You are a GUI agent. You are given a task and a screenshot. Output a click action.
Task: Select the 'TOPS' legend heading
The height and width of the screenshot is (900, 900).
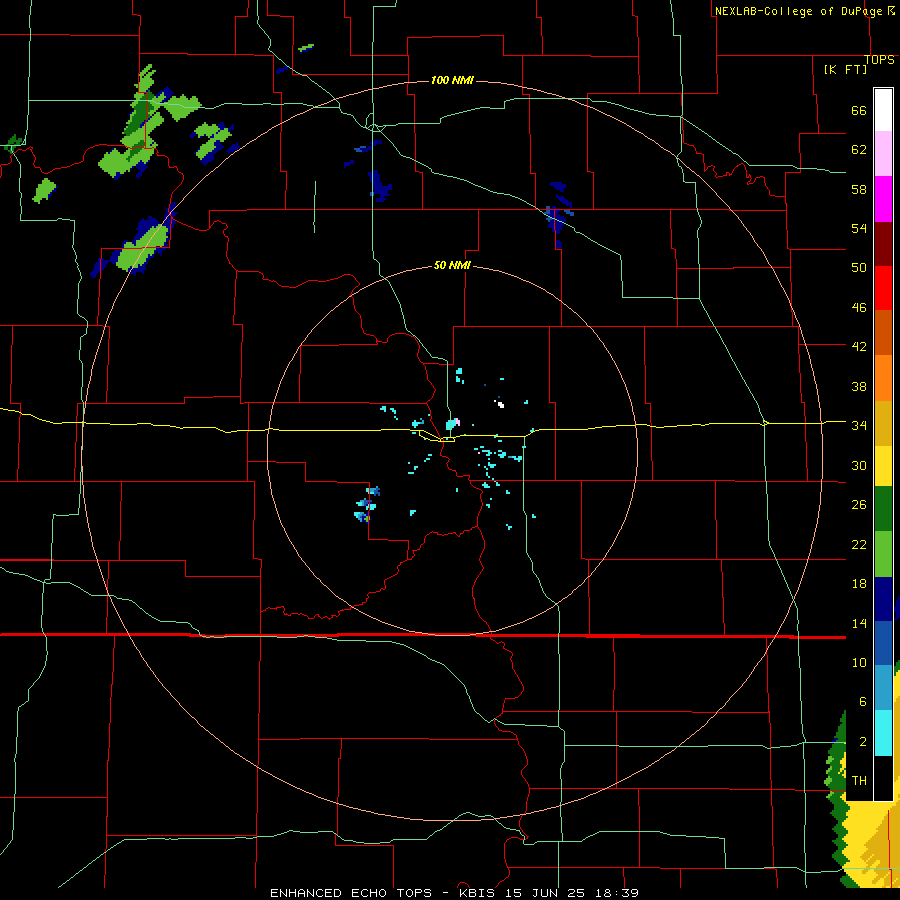pyautogui.click(x=879, y=59)
